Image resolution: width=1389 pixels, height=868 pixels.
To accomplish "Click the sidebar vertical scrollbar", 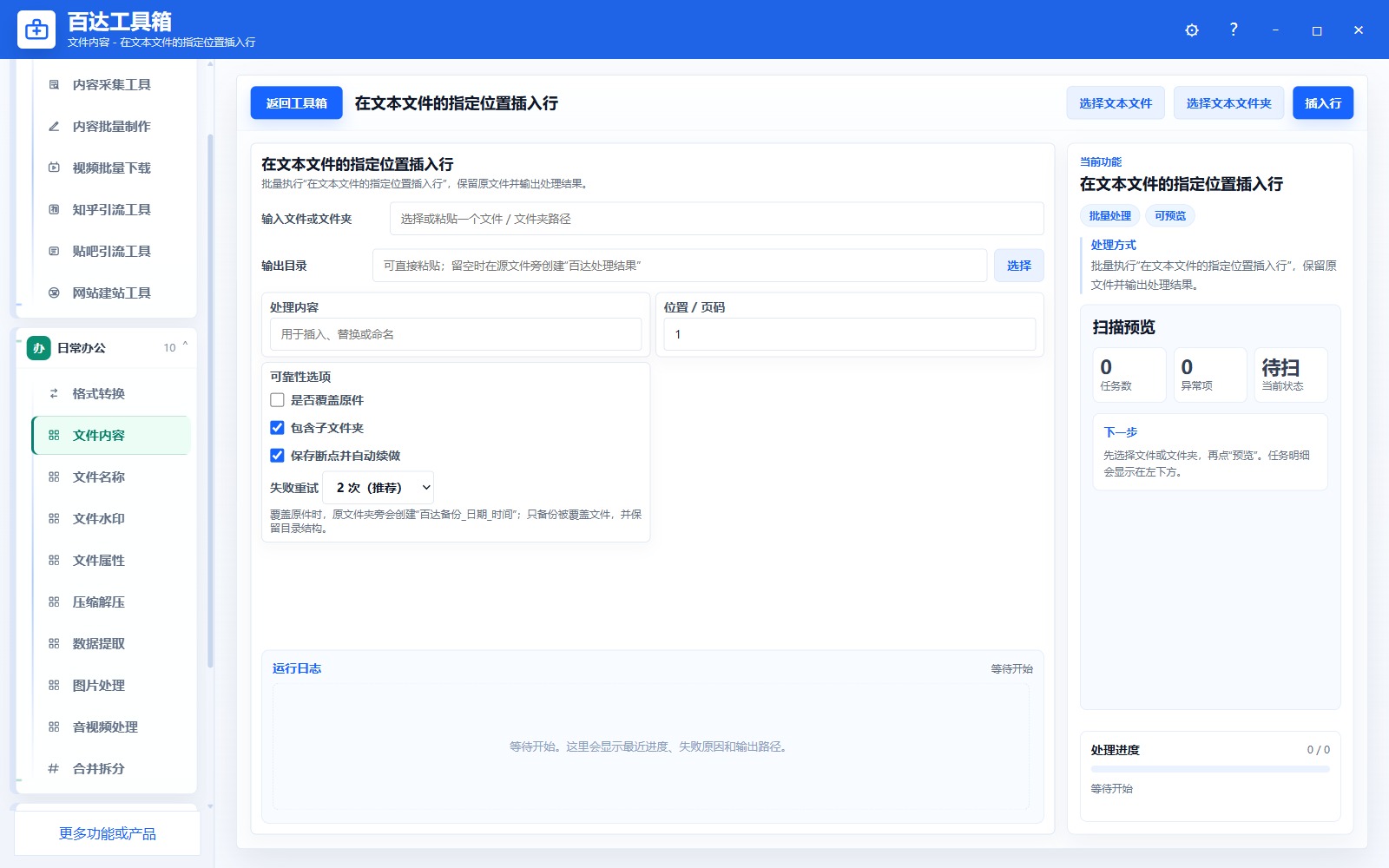I will point(210,399).
